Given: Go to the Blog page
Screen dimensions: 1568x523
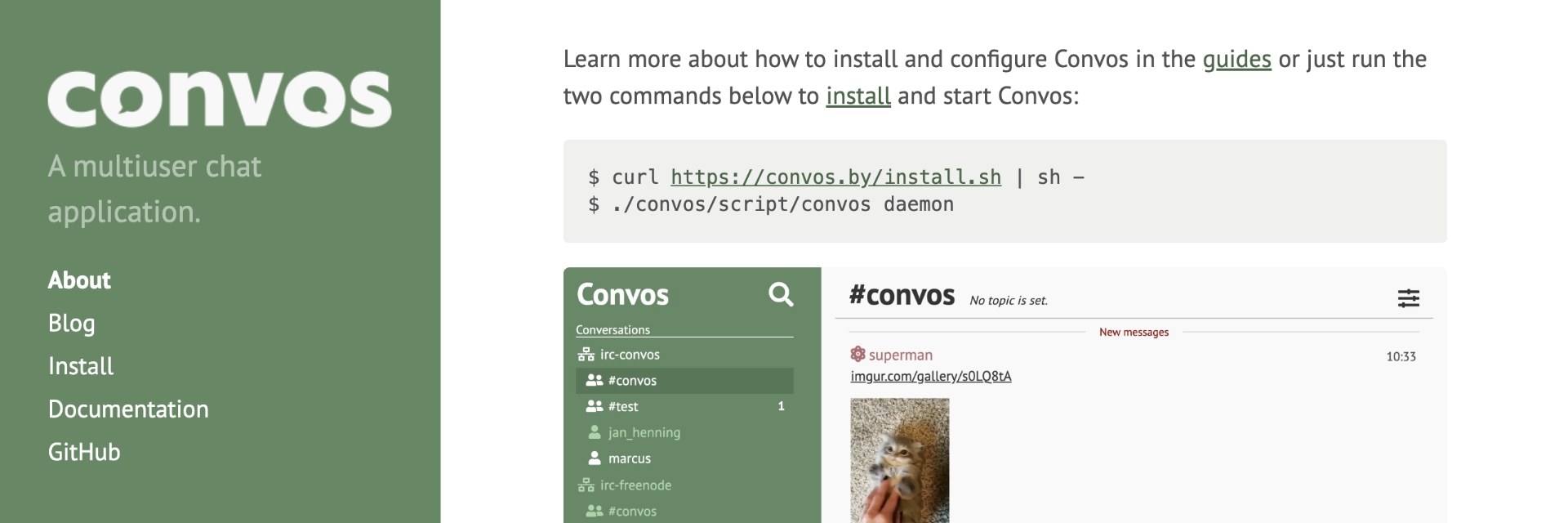Looking at the screenshot, I should coord(71,324).
